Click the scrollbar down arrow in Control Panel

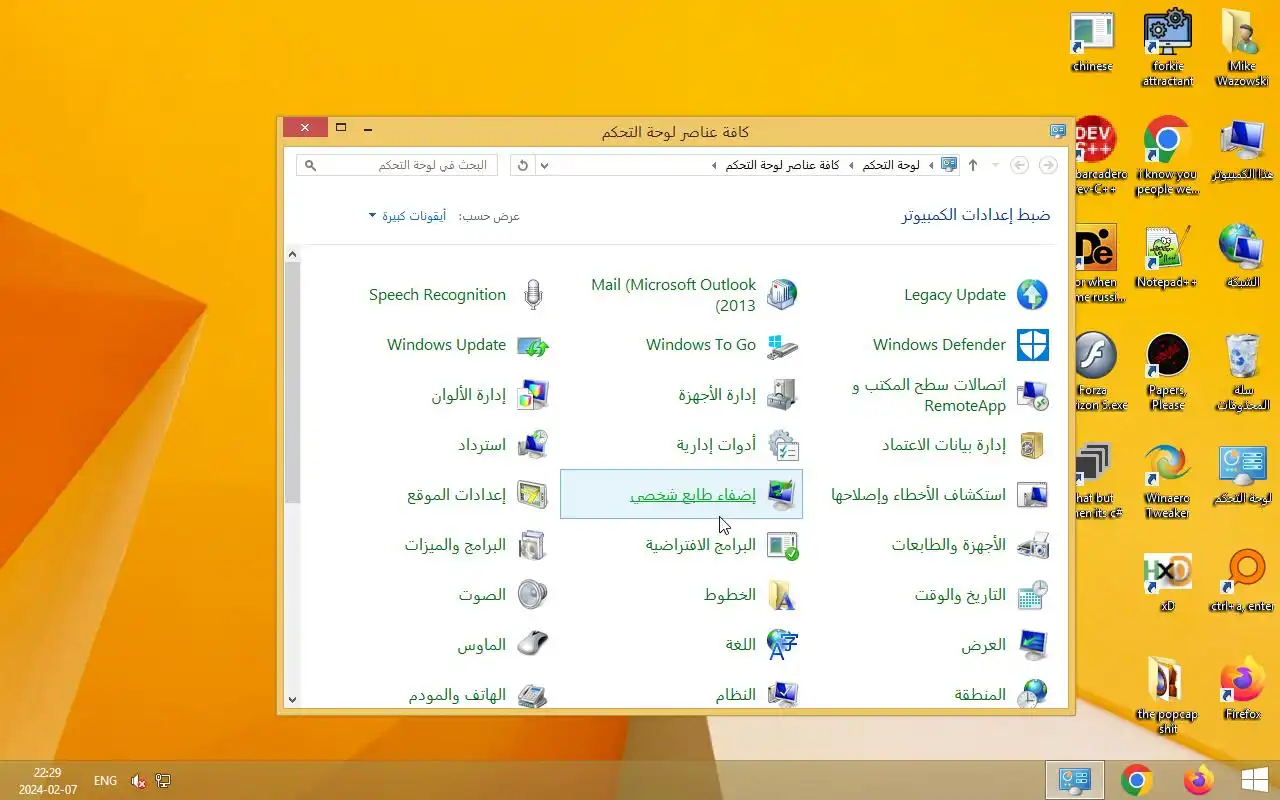pyautogui.click(x=292, y=700)
